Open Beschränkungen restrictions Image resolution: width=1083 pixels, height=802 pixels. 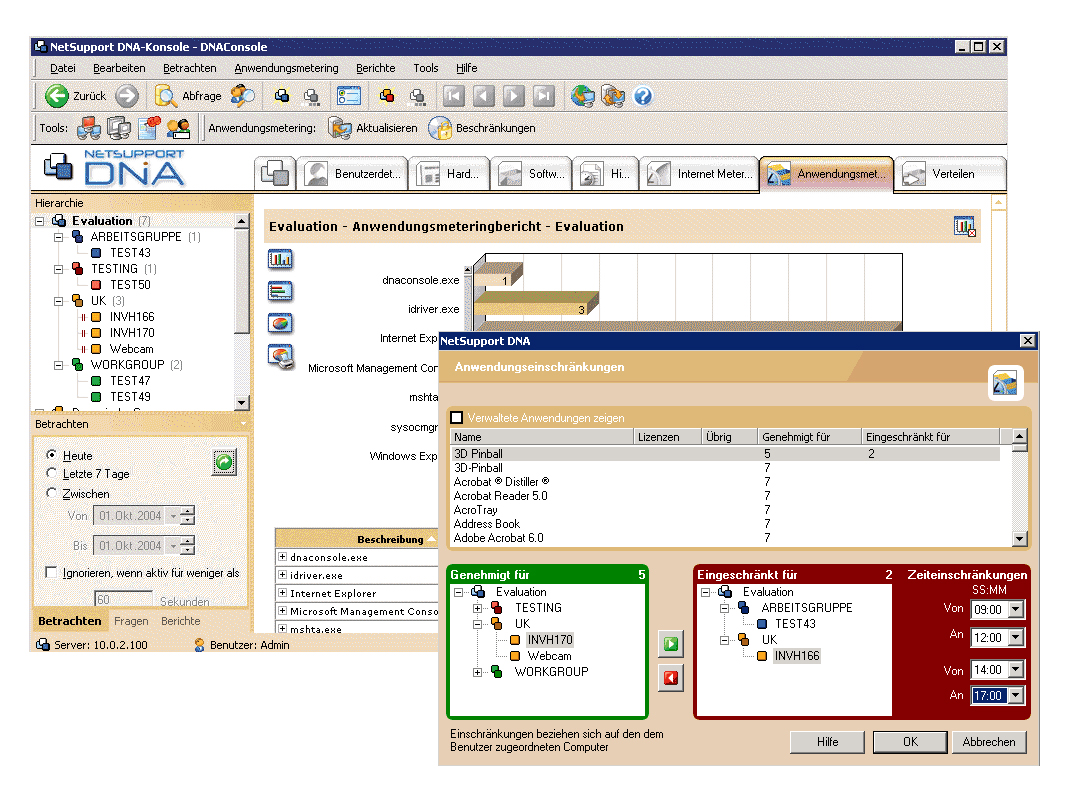click(482, 128)
